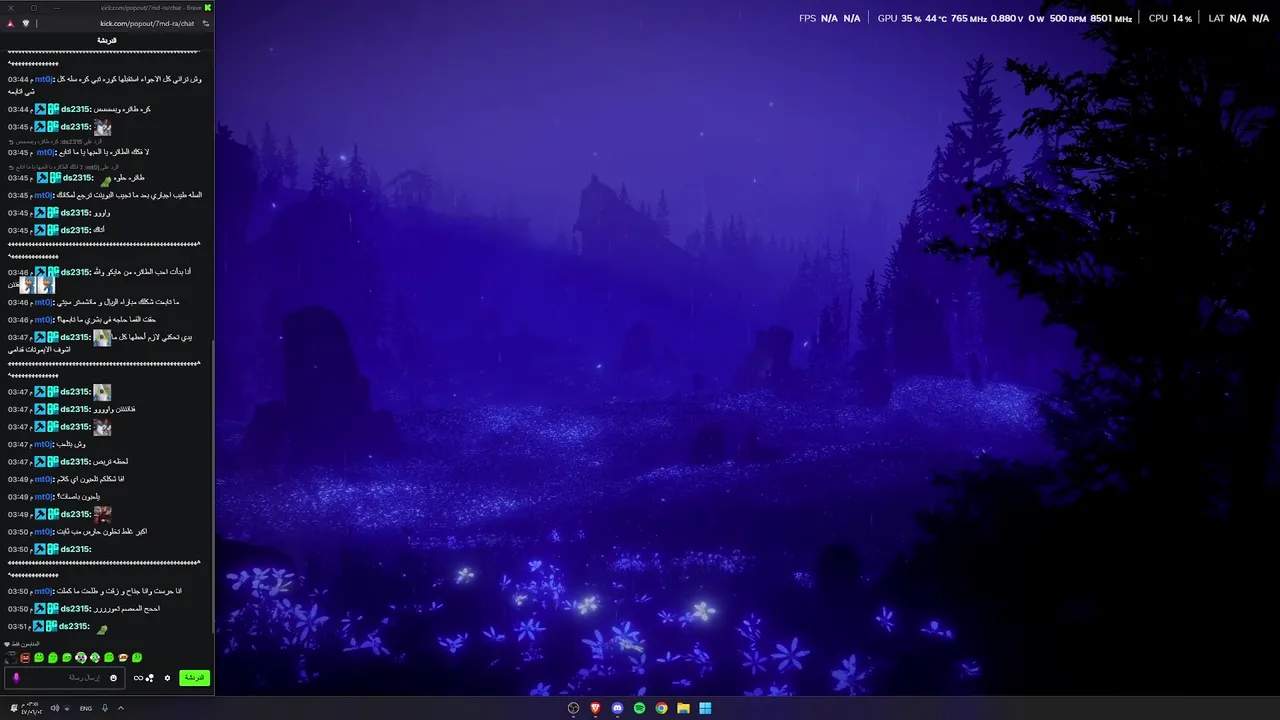Click the microphone tray icon
This screenshot has height=720, width=1280.
105,708
